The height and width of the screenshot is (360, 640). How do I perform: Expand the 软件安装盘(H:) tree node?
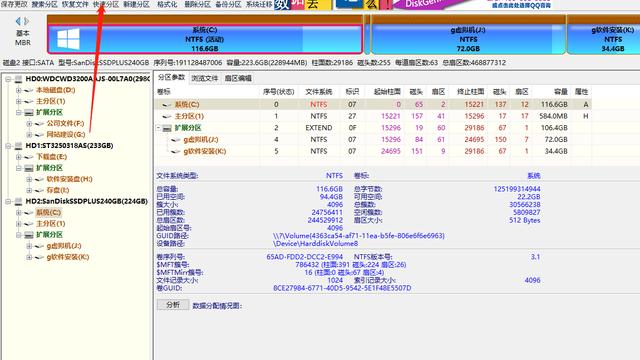(x=29, y=179)
